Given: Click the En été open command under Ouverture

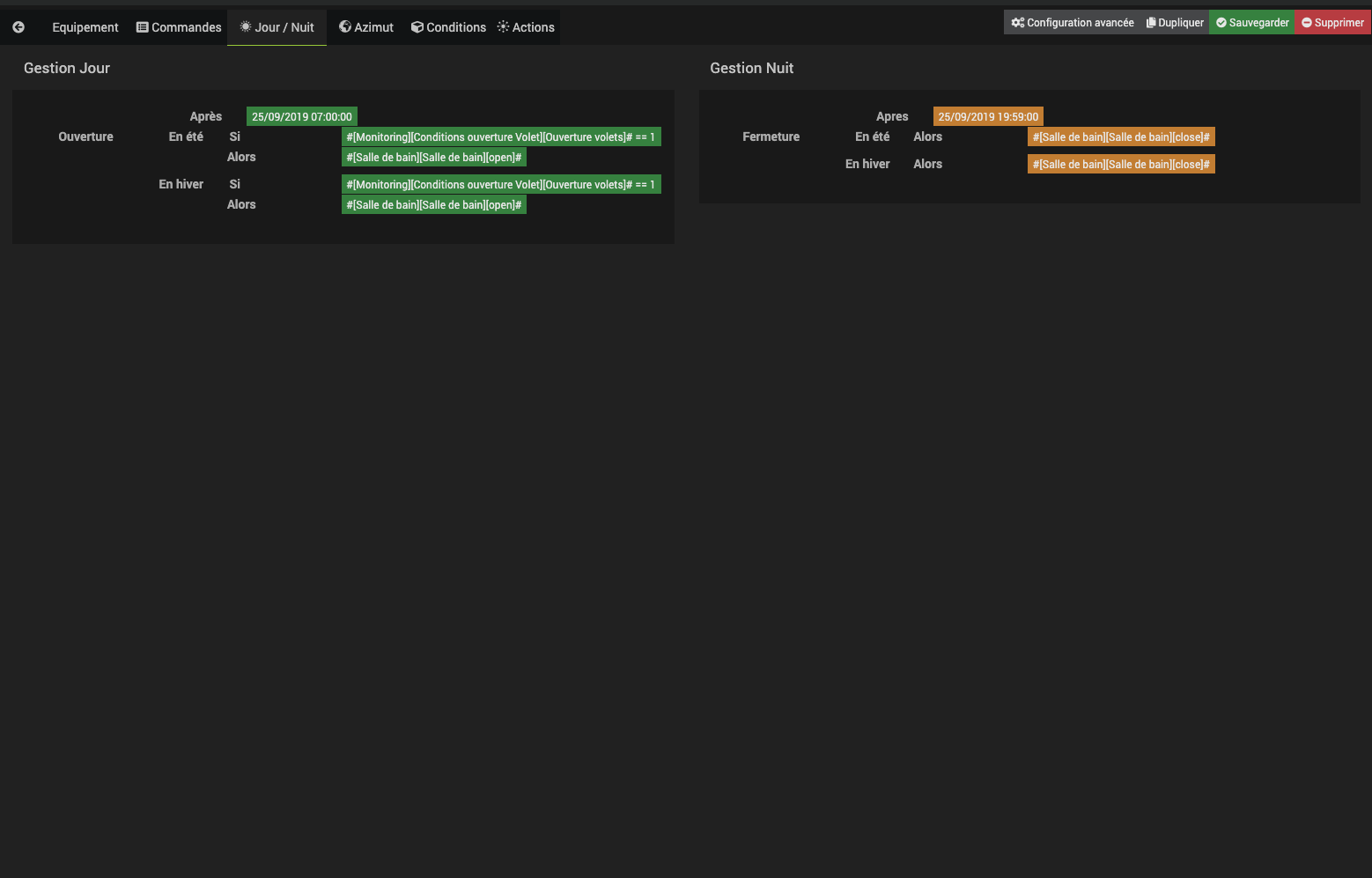Looking at the screenshot, I should click(x=434, y=157).
